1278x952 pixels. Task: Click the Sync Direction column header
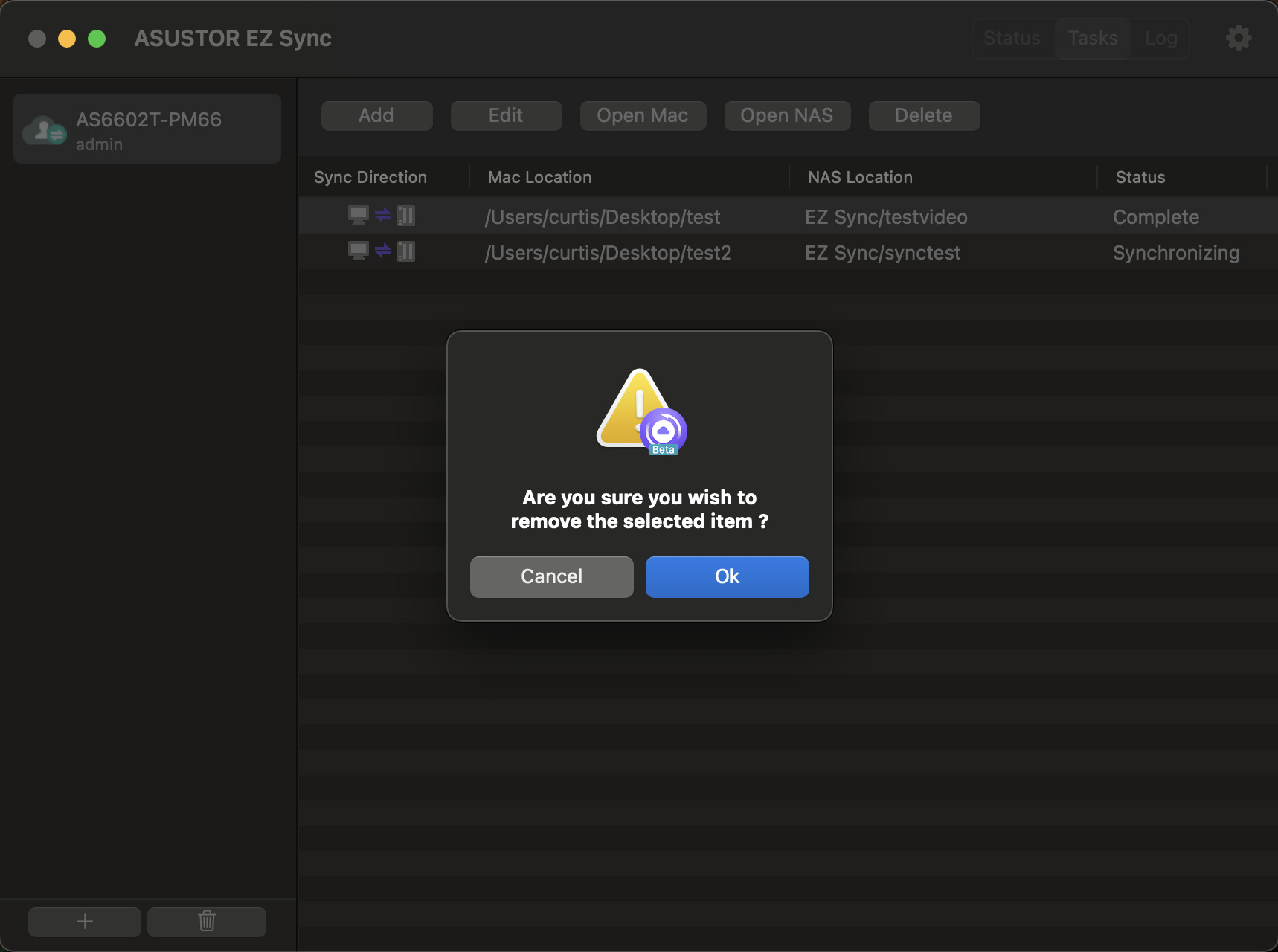[x=370, y=177]
